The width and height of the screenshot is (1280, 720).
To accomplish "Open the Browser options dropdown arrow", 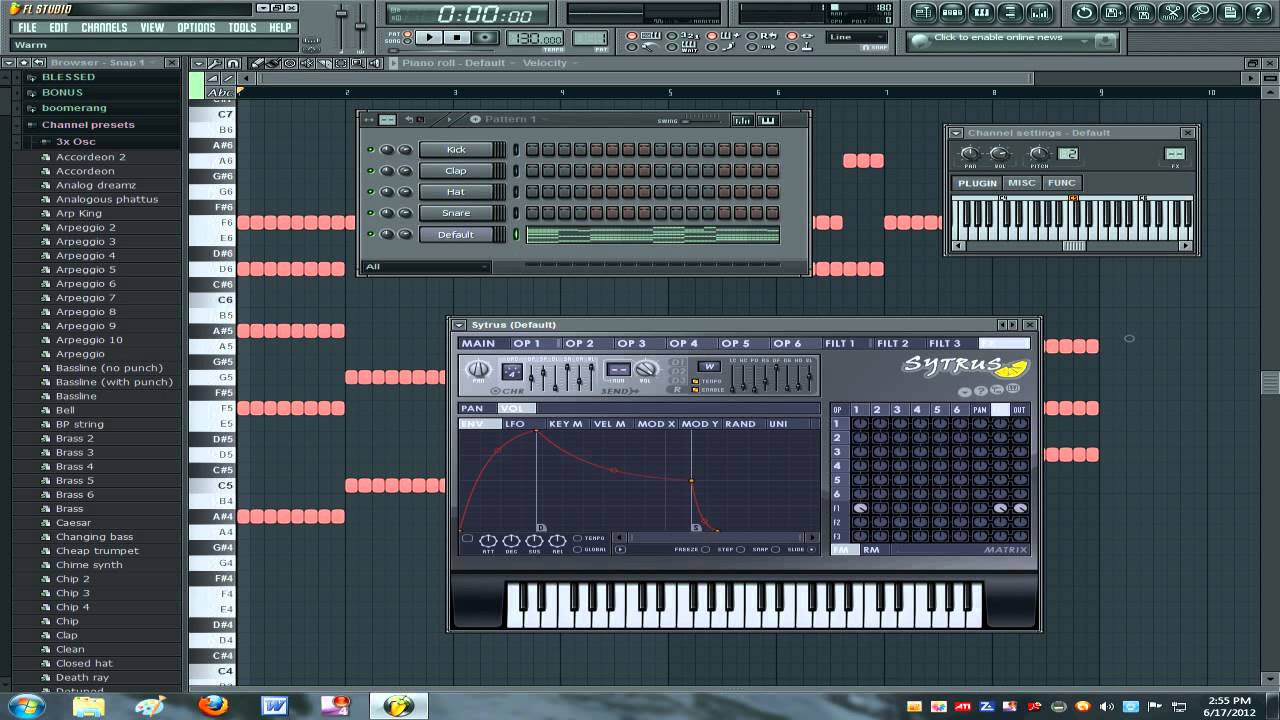I will pyautogui.click(x=9, y=63).
